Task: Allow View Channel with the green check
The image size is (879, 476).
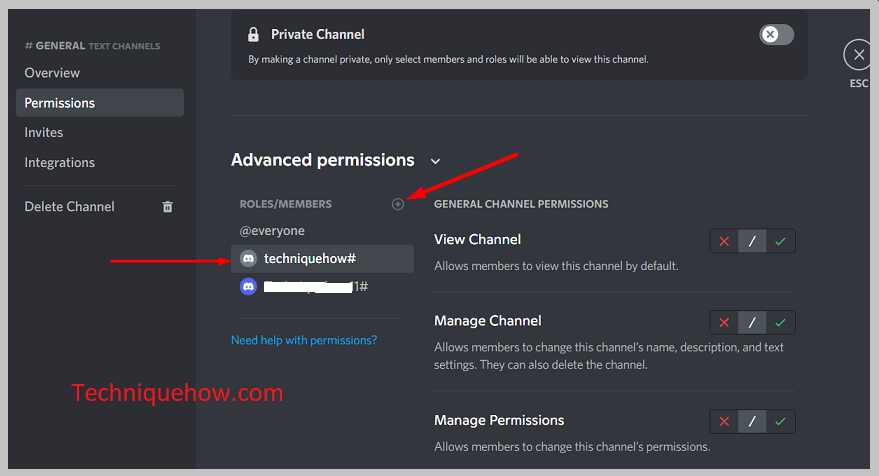Action: point(780,241)
